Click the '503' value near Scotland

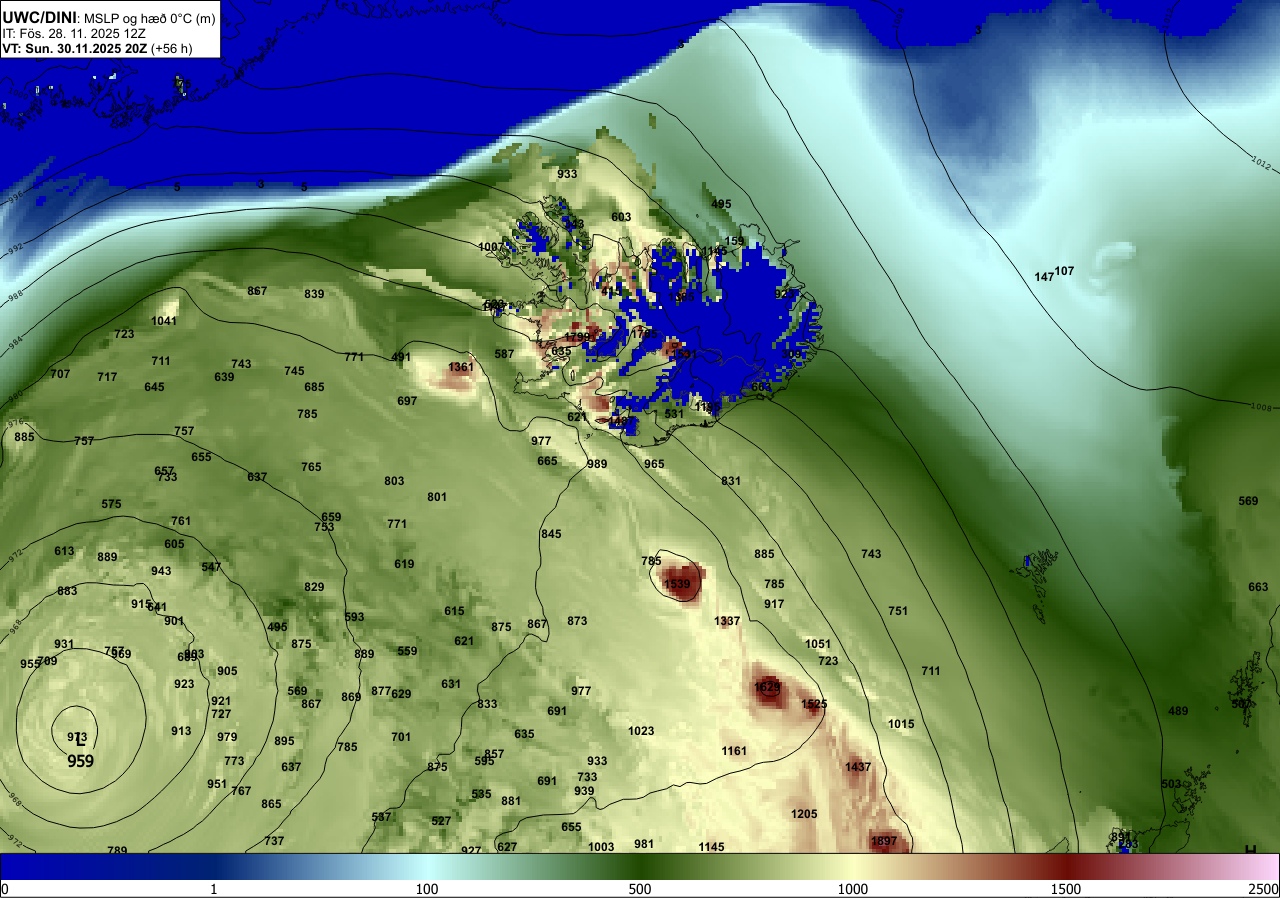coord(1171,784)
